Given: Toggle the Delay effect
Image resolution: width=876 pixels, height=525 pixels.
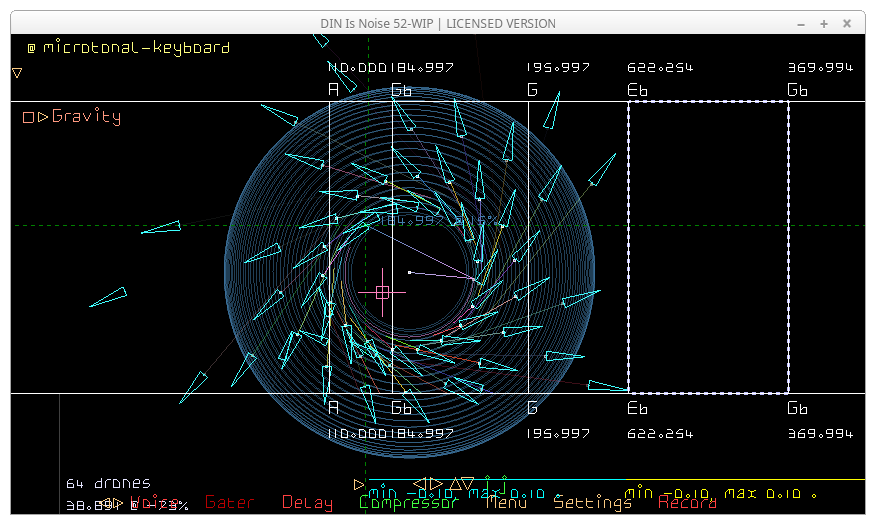Looking at the screenshot, I should (x=307, y=503).
